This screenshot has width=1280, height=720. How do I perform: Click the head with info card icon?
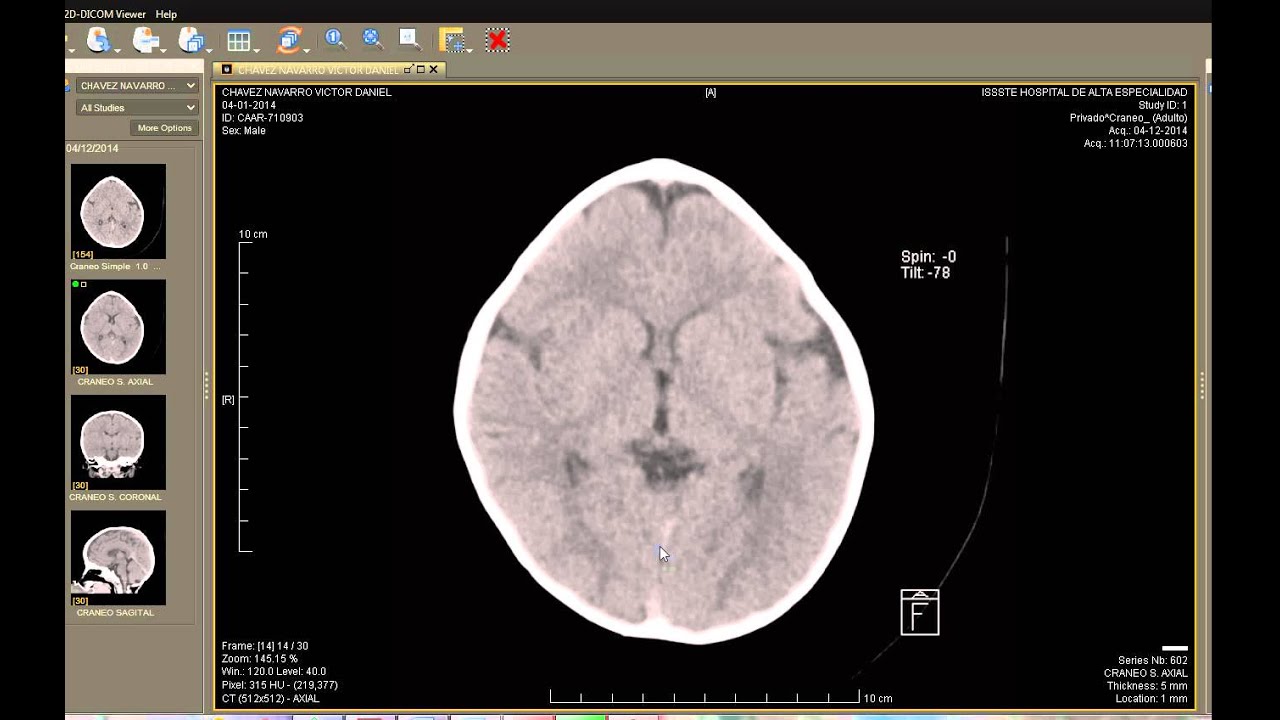[x=144, y=40]
